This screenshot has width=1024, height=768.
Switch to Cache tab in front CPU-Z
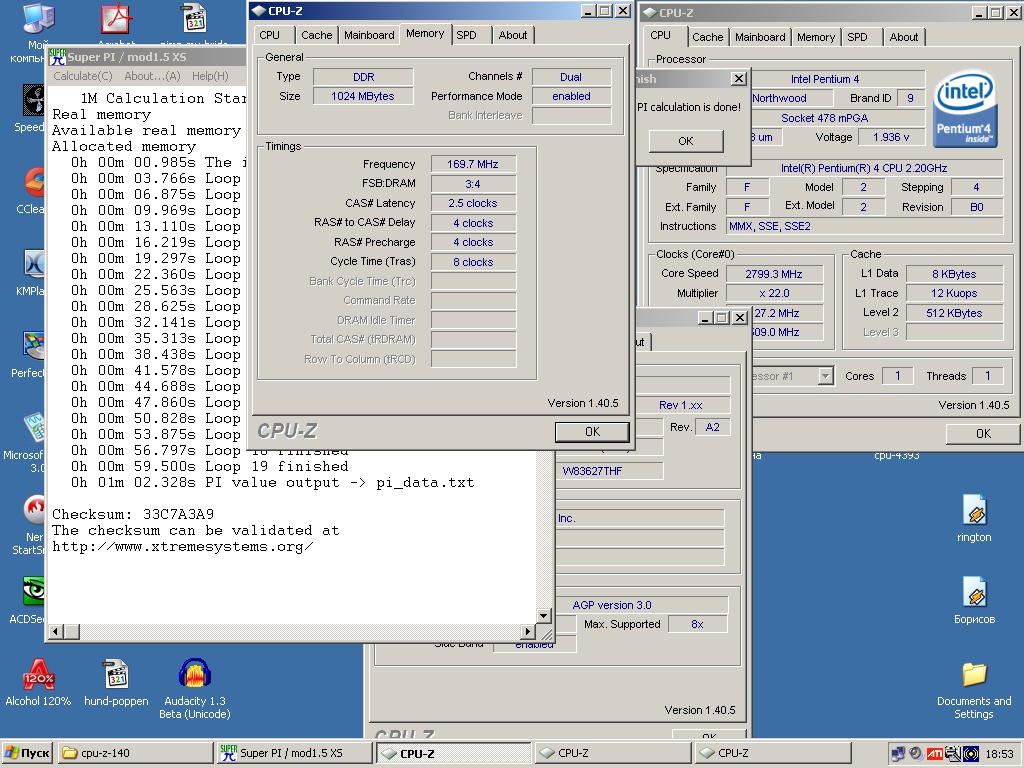(x=317, y=35)
